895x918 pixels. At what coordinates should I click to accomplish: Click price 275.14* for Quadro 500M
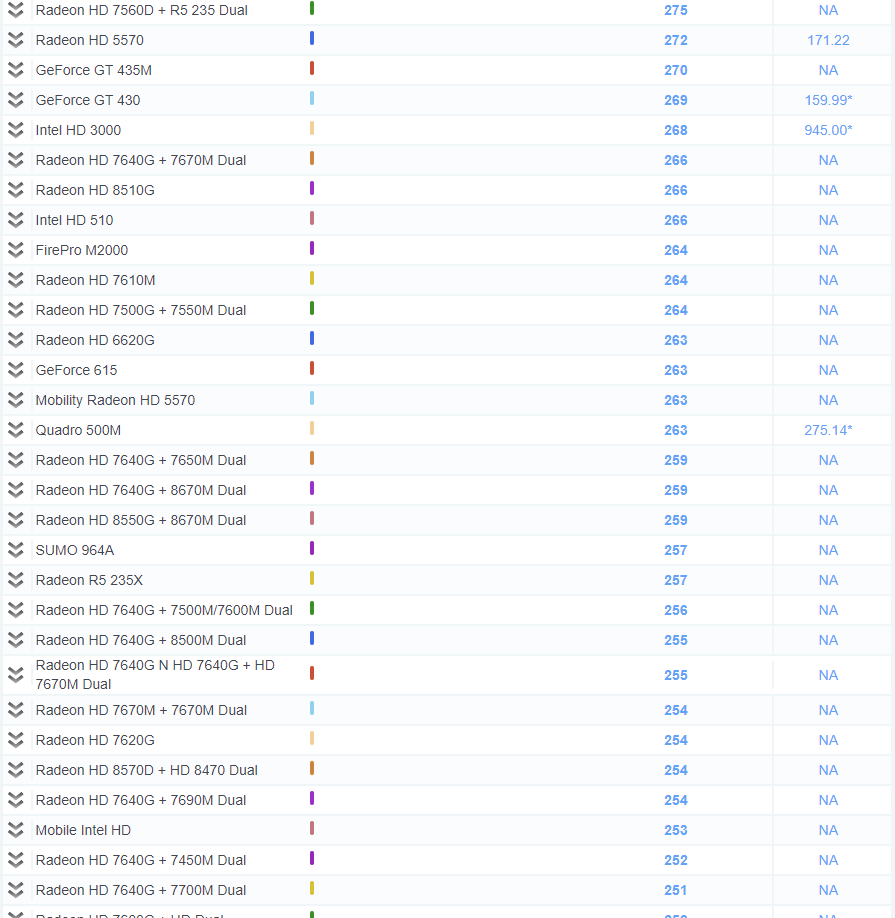[x=828, y=430]
